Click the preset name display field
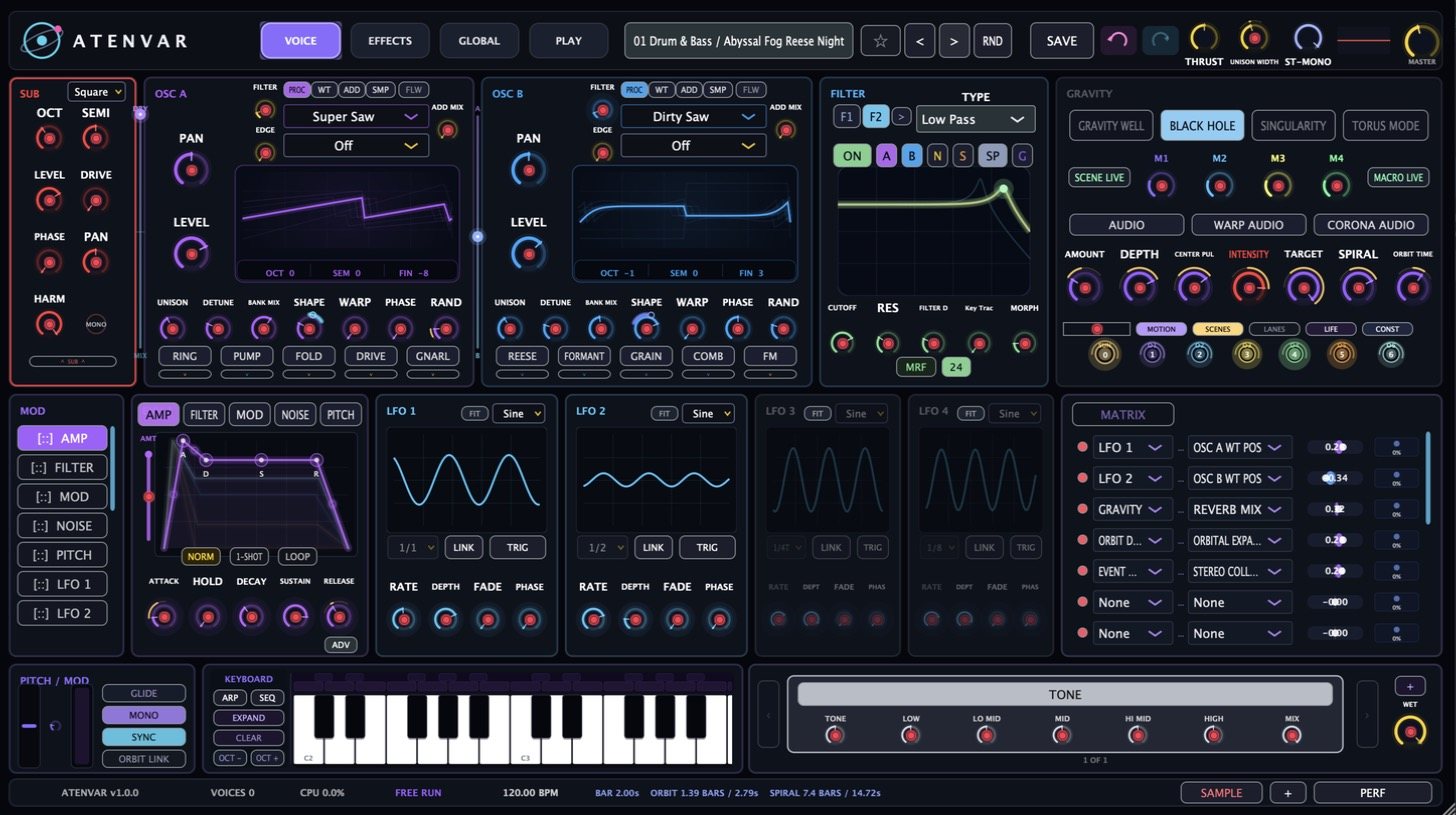The width and height of the screenshot is (1456, 815). [x=739, y=41]
